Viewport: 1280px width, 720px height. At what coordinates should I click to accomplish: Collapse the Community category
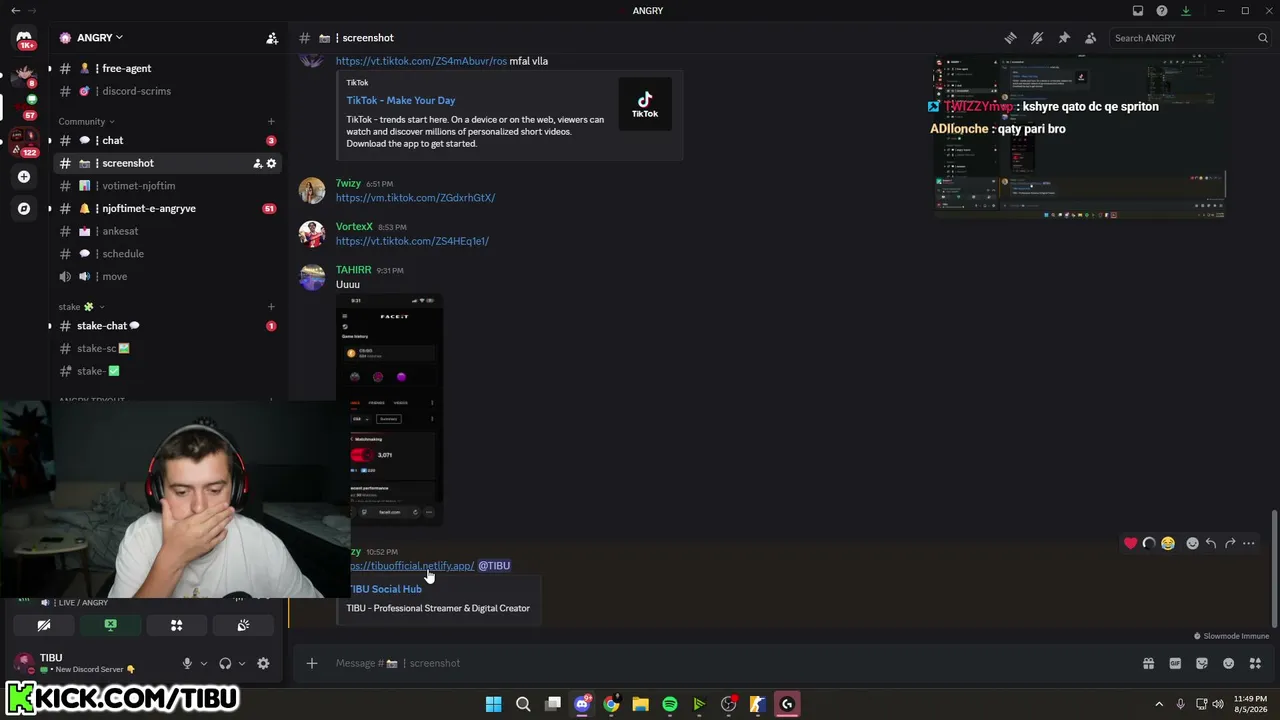click(x=86, y=122)
